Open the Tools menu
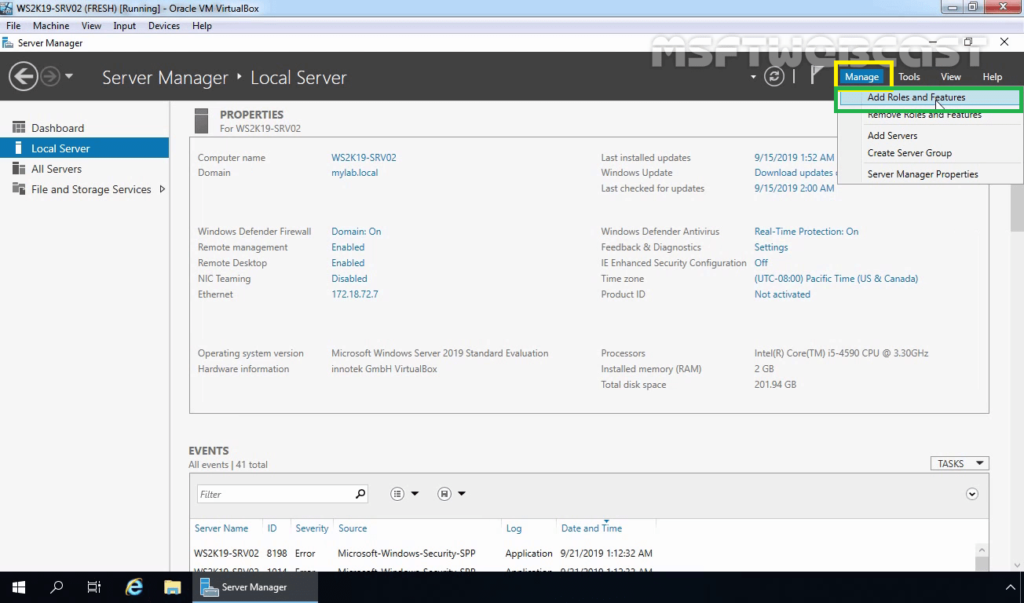This screenshot has height=603, width=1024. 908,76
